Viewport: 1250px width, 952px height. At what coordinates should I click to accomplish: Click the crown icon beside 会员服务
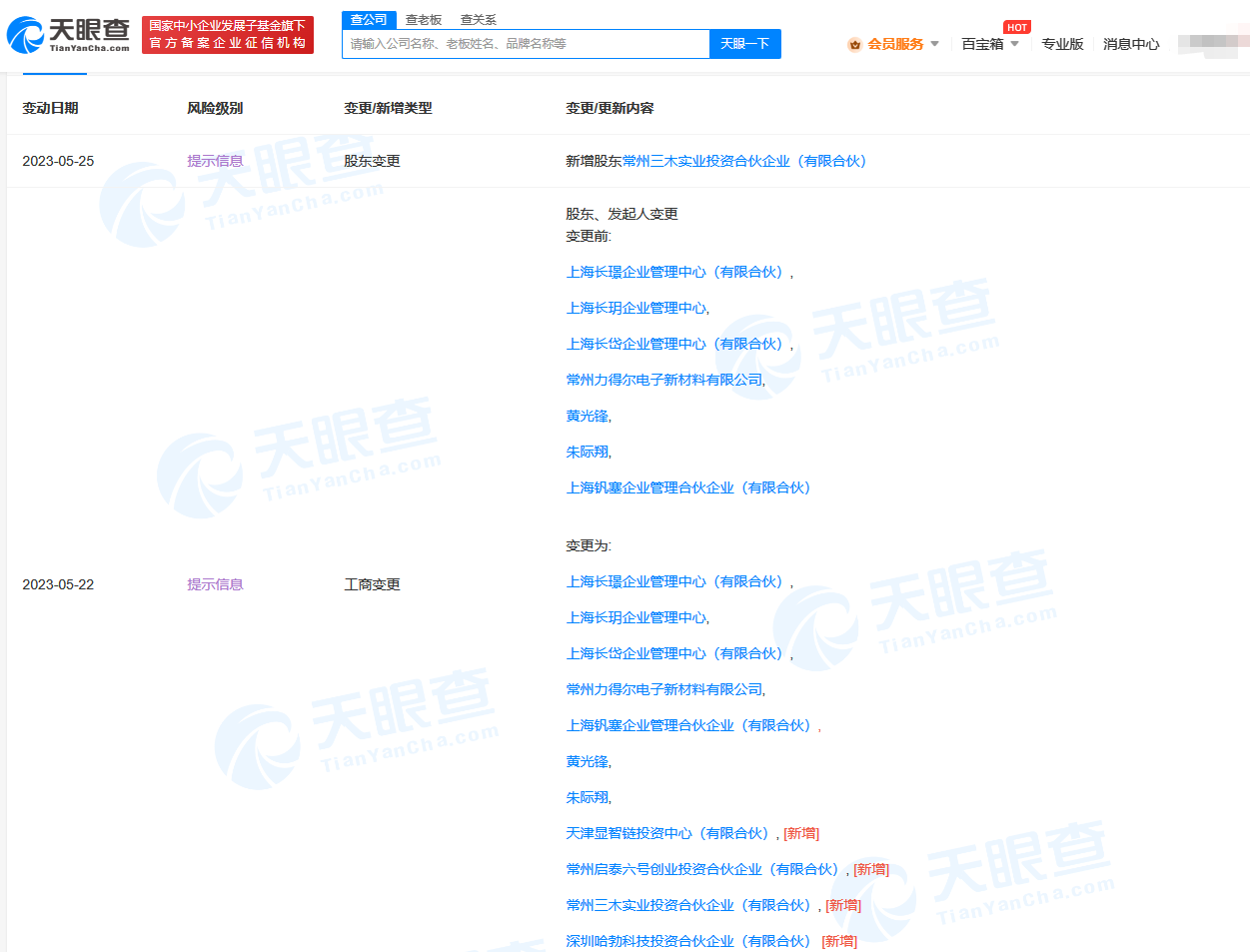(854, 44)
